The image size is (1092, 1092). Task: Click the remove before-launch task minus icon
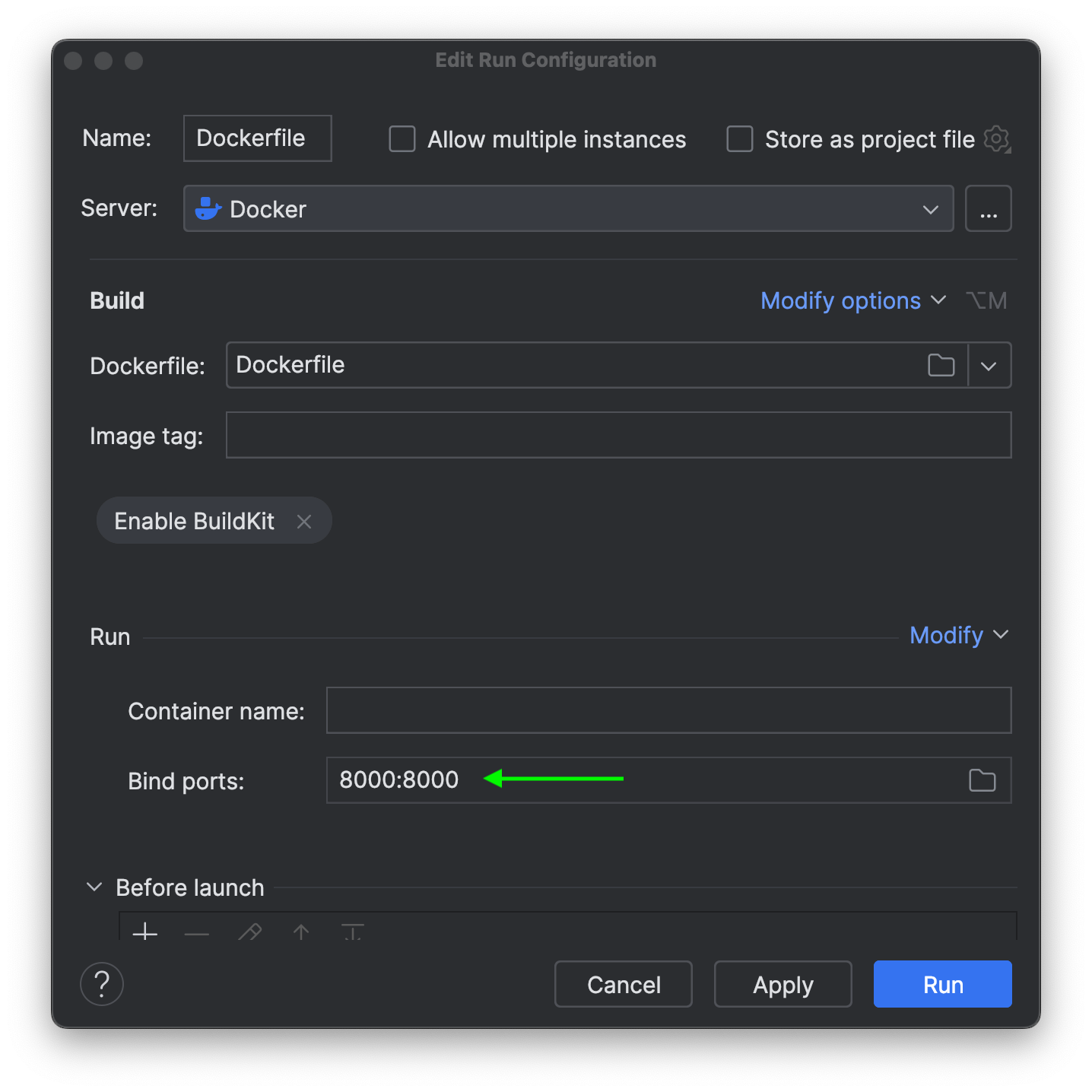tap(196, 933)
